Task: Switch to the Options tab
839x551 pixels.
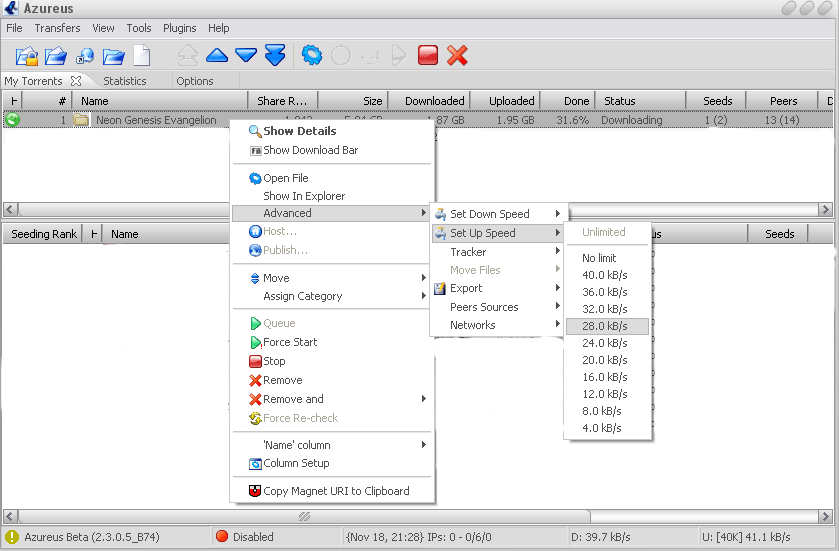Action: (x=195, y=81)
